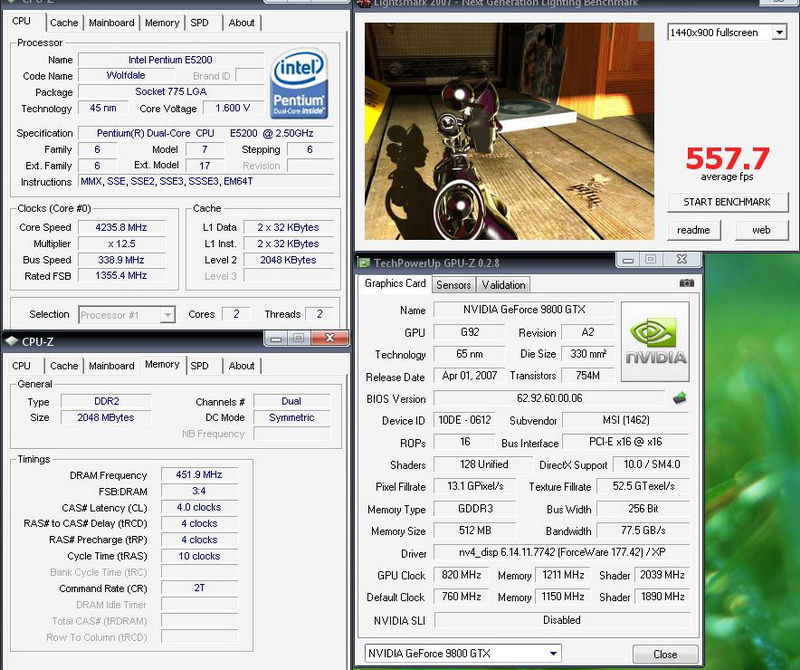Screen dimensions: 800x670
Task: Click the NVIDIA logo in GPU-Z
Action: 655,341
